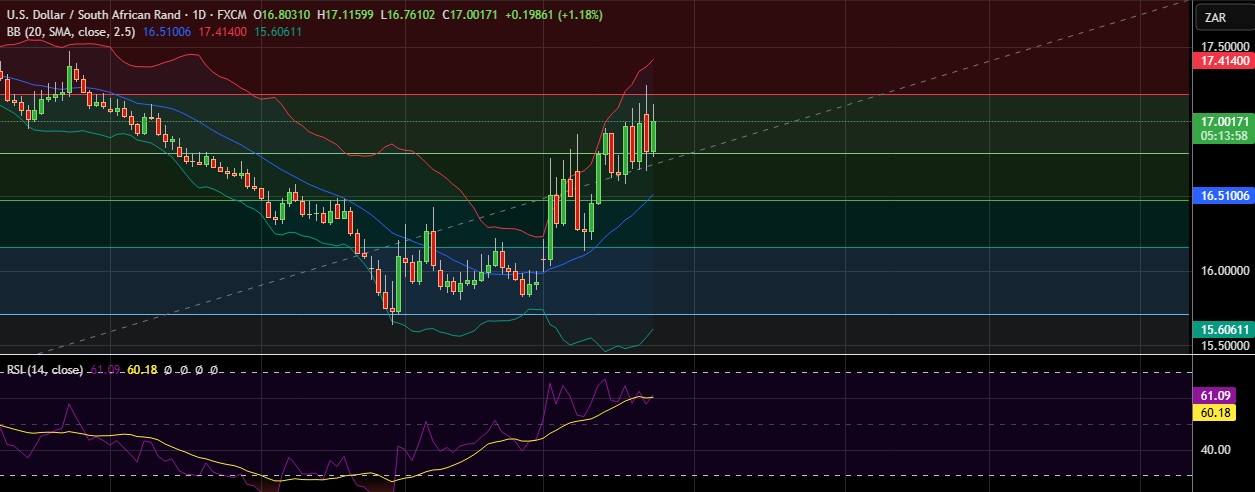1255x492 pixels.
Task: Click the purple RSI value 61.09 in legend
Action: pyautogui.click(x=106, y=370)
